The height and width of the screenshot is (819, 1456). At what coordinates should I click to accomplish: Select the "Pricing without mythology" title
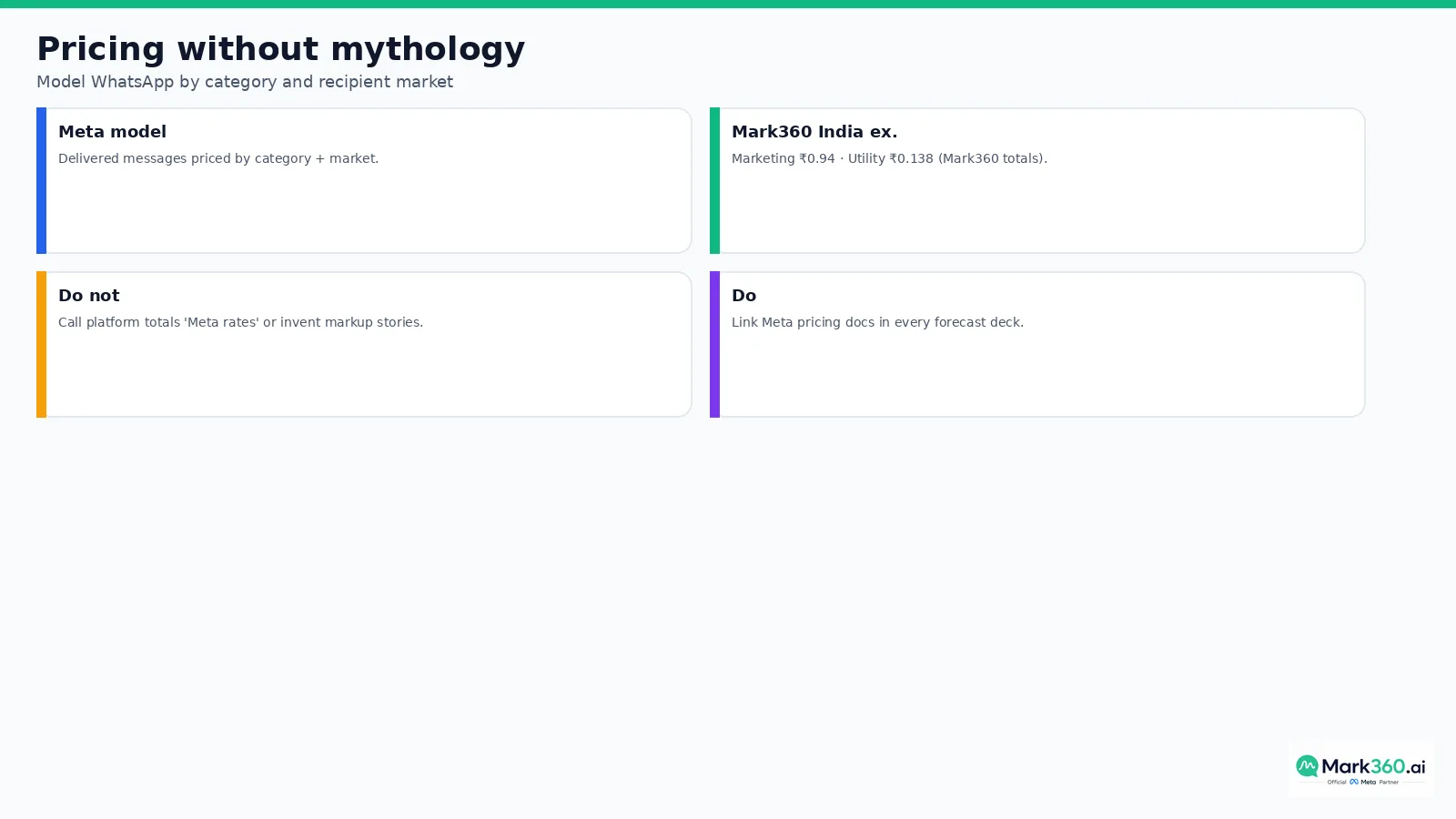(280, 49)
